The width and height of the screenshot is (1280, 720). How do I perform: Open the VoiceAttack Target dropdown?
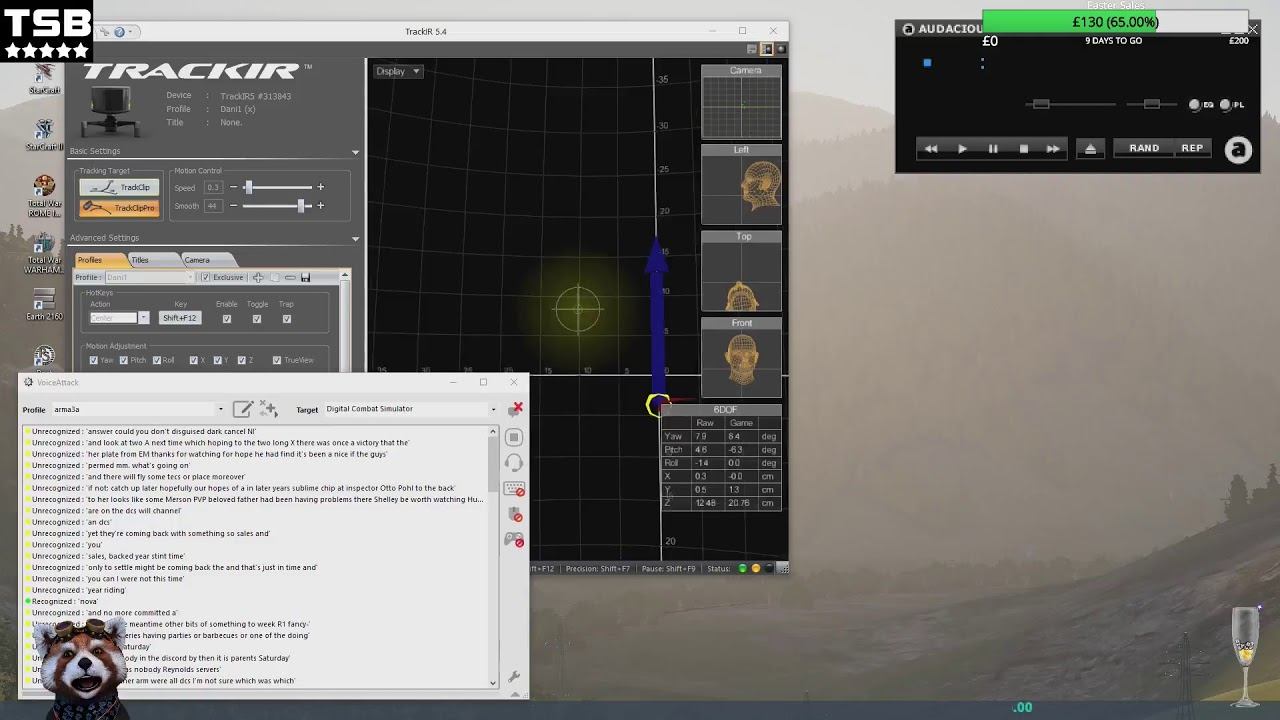(x=410, y=409)
